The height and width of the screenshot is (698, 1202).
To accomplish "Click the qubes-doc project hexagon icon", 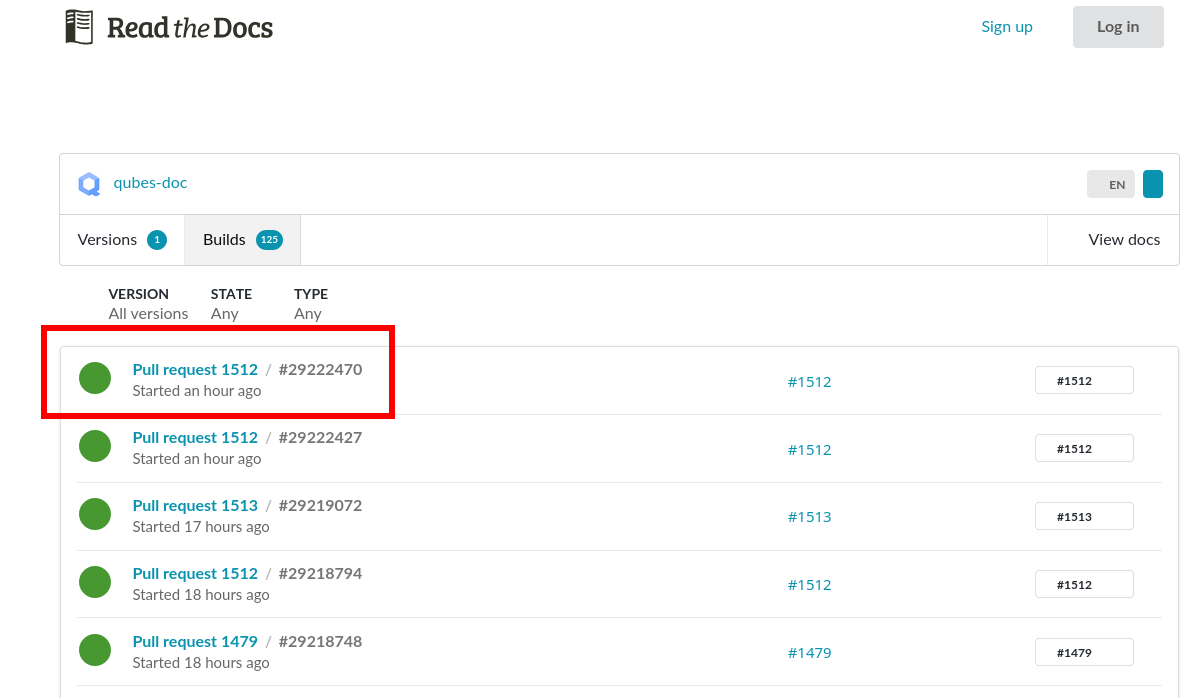I will click(90, 184).
